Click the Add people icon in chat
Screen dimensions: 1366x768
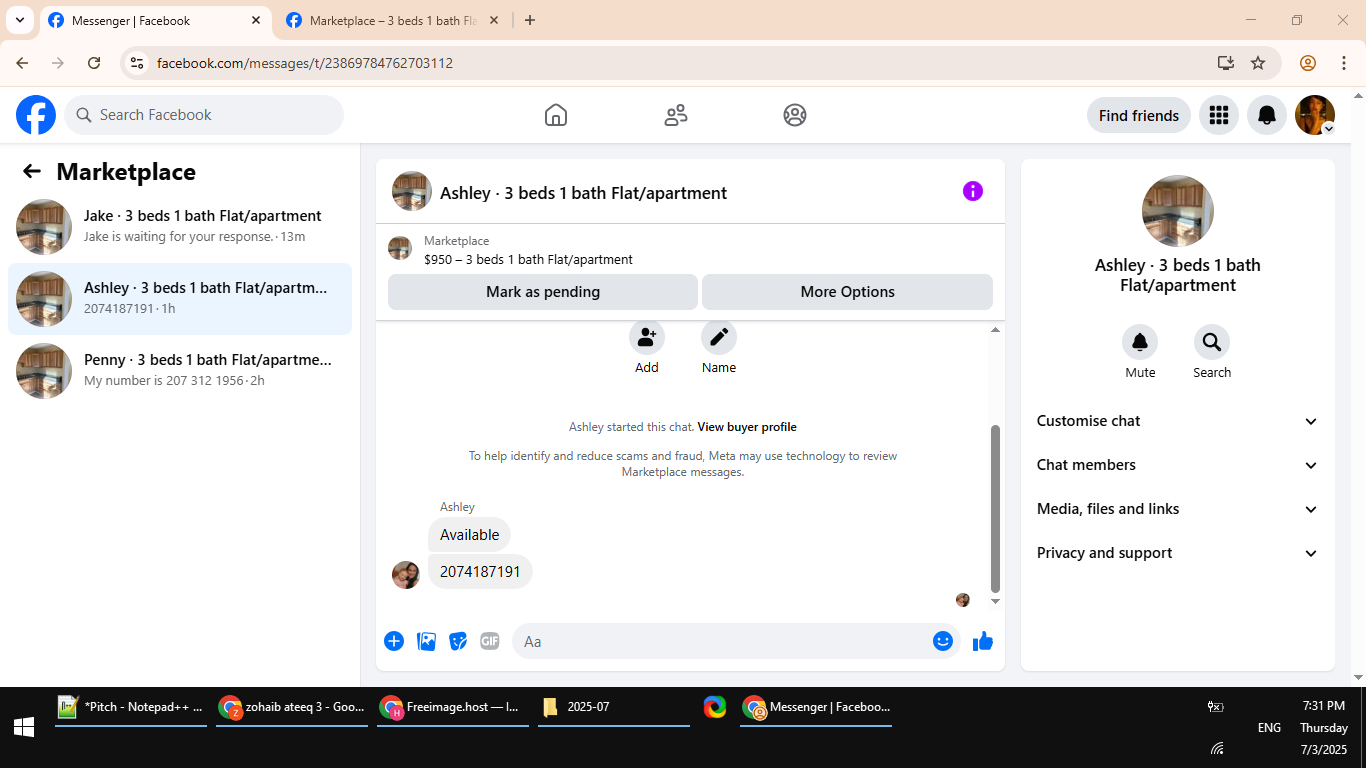coord(647,337)
